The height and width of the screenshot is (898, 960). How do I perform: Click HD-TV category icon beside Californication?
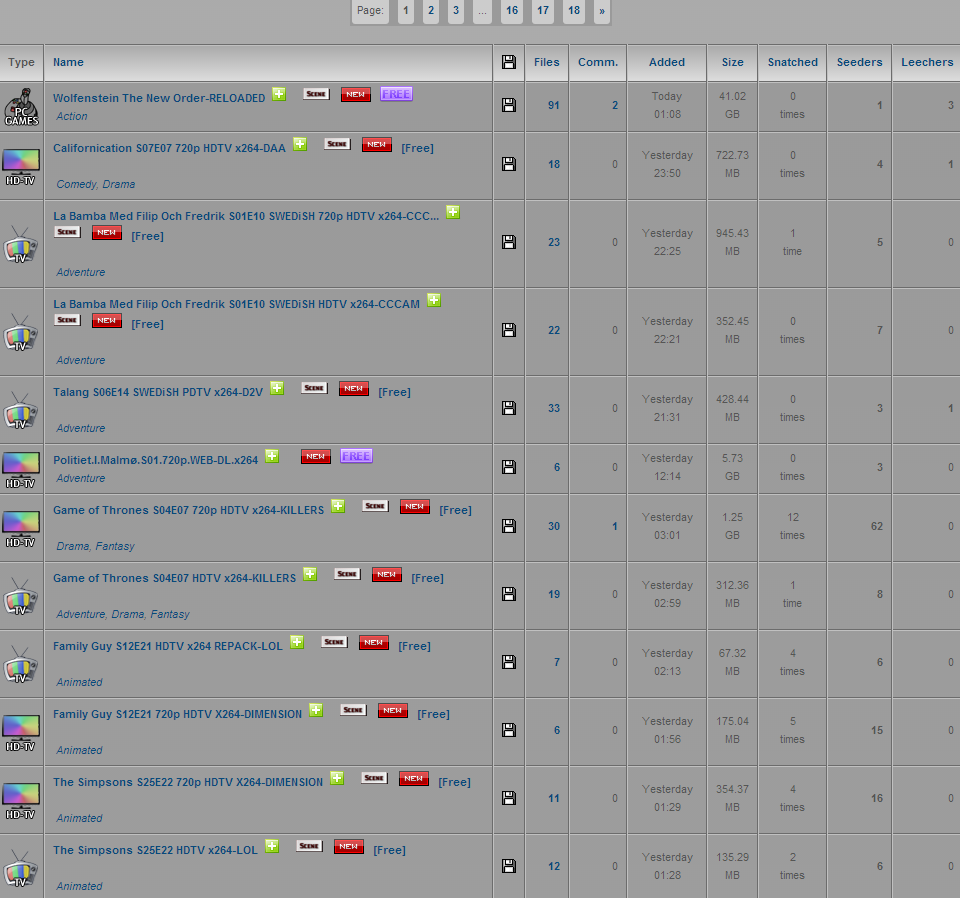coord(21,167)
